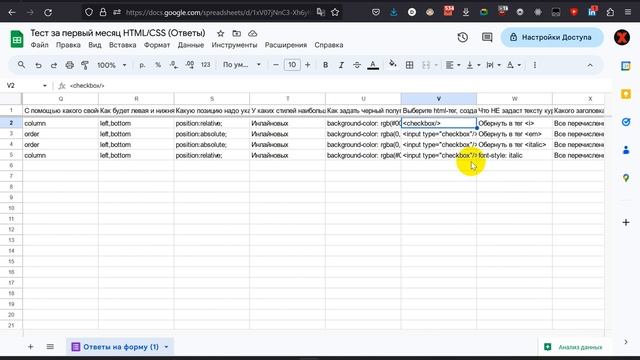Open the Расширения menu

(x=286, y=45)
